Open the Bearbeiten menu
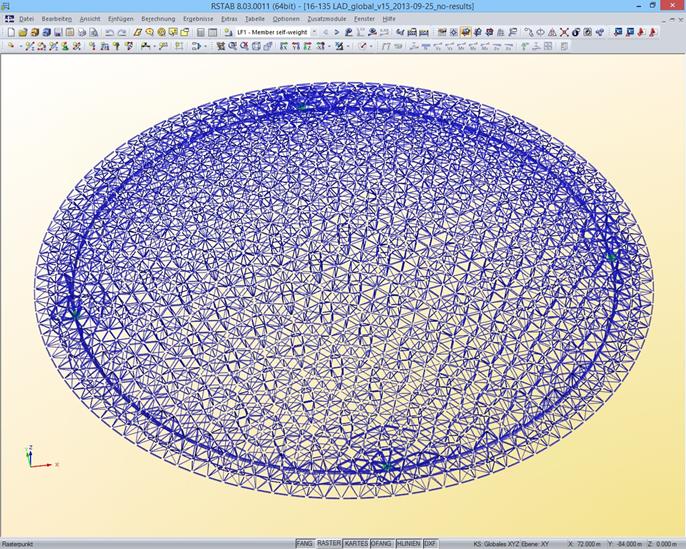Image resolution: width=686 pixels, height=549 pixels. [56, 19]
